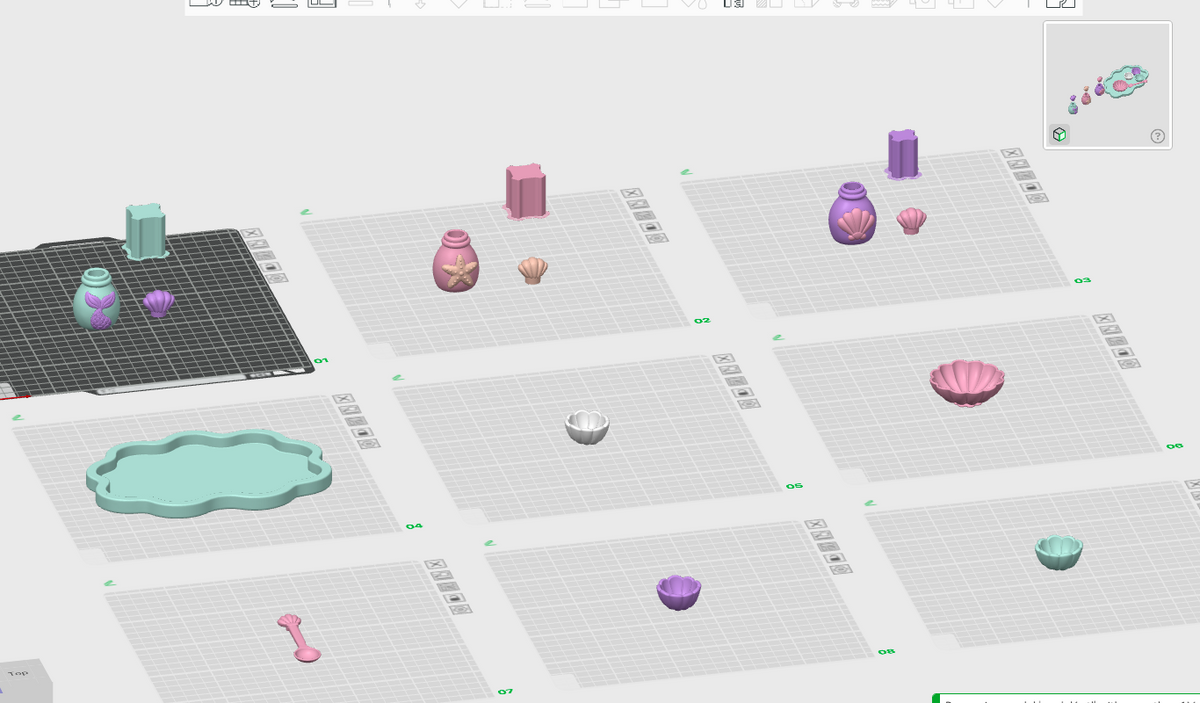Auto orient objects on plate 07
1200x703 pixels.
click(441, 575)
